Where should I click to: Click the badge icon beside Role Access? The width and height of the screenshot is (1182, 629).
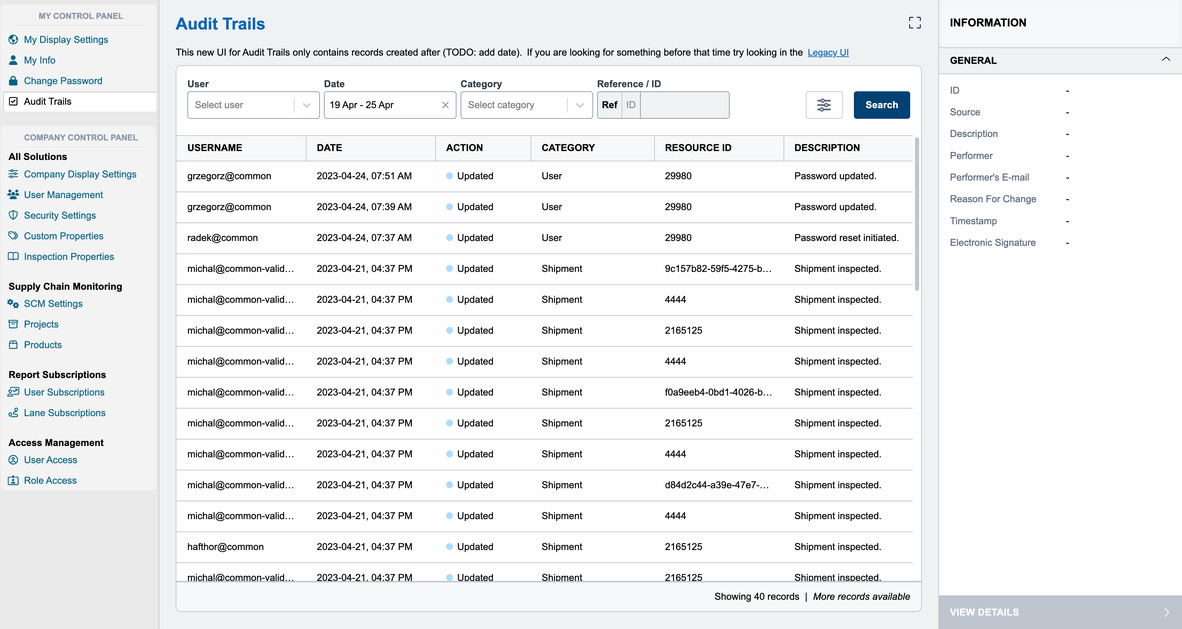(x=13, y=480)
